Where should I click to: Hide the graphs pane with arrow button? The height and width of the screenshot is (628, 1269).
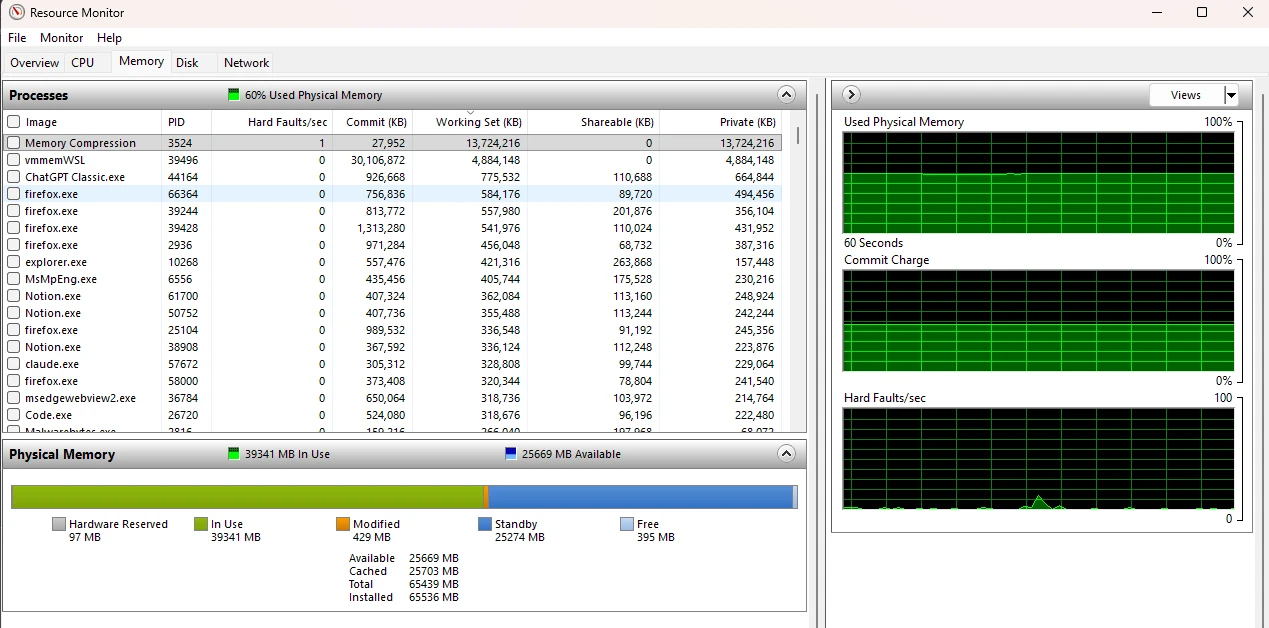(851, 95)
